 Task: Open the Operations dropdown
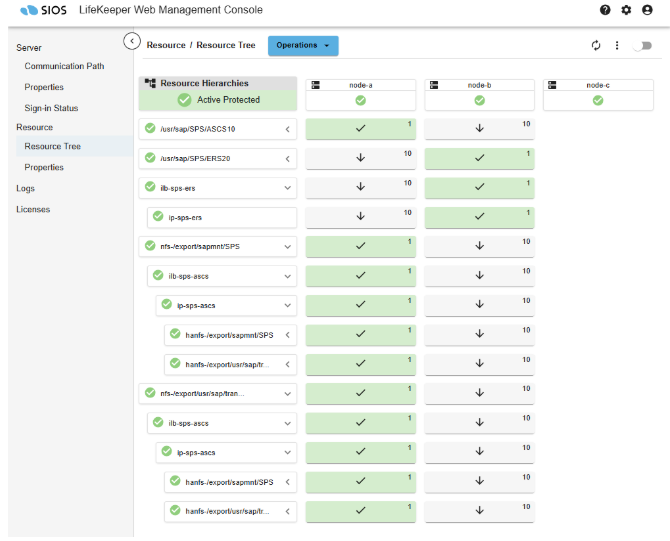303,45
